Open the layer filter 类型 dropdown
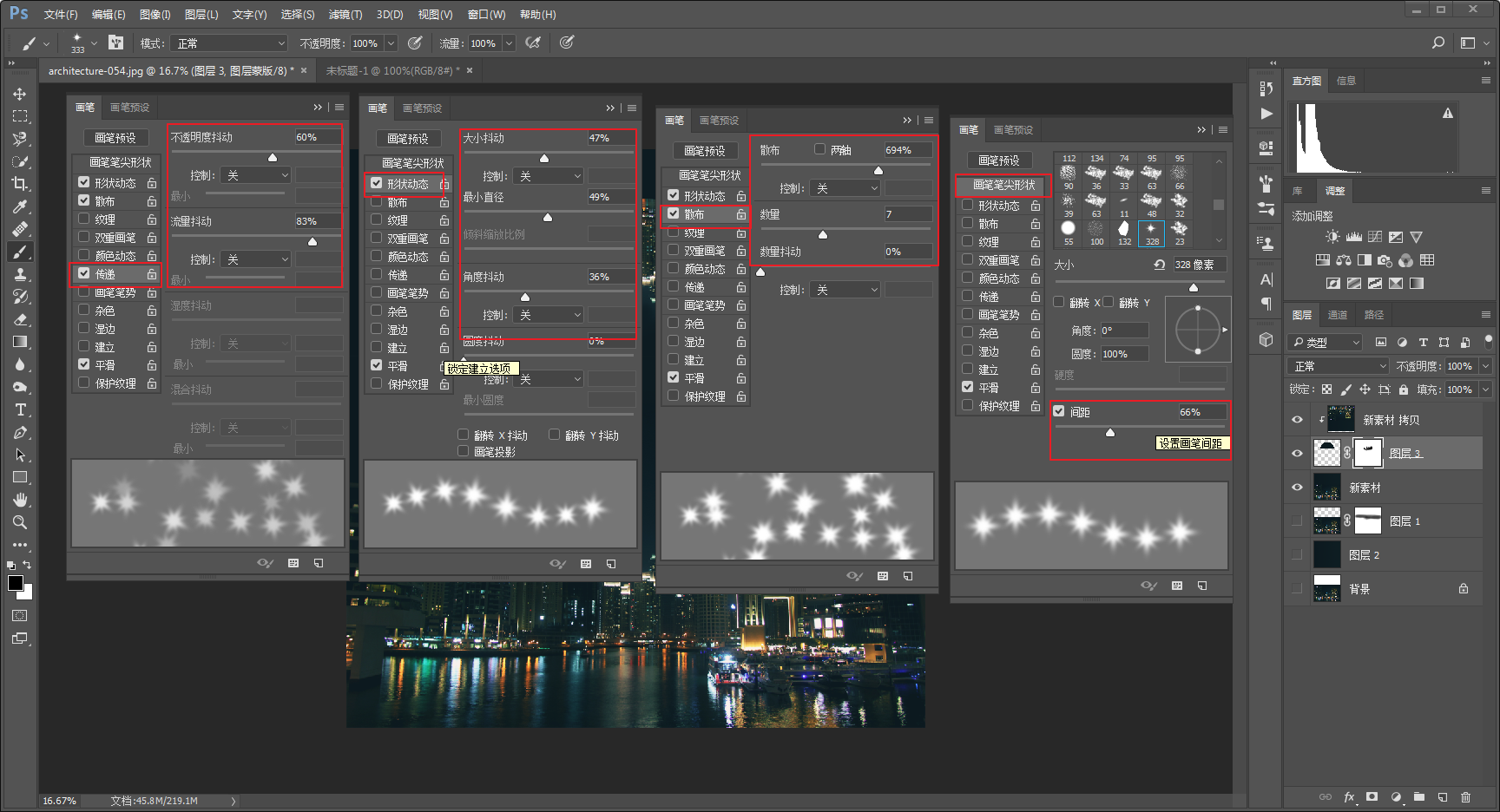Viewport: 1500px width, 812px height. pos(1325,342)
